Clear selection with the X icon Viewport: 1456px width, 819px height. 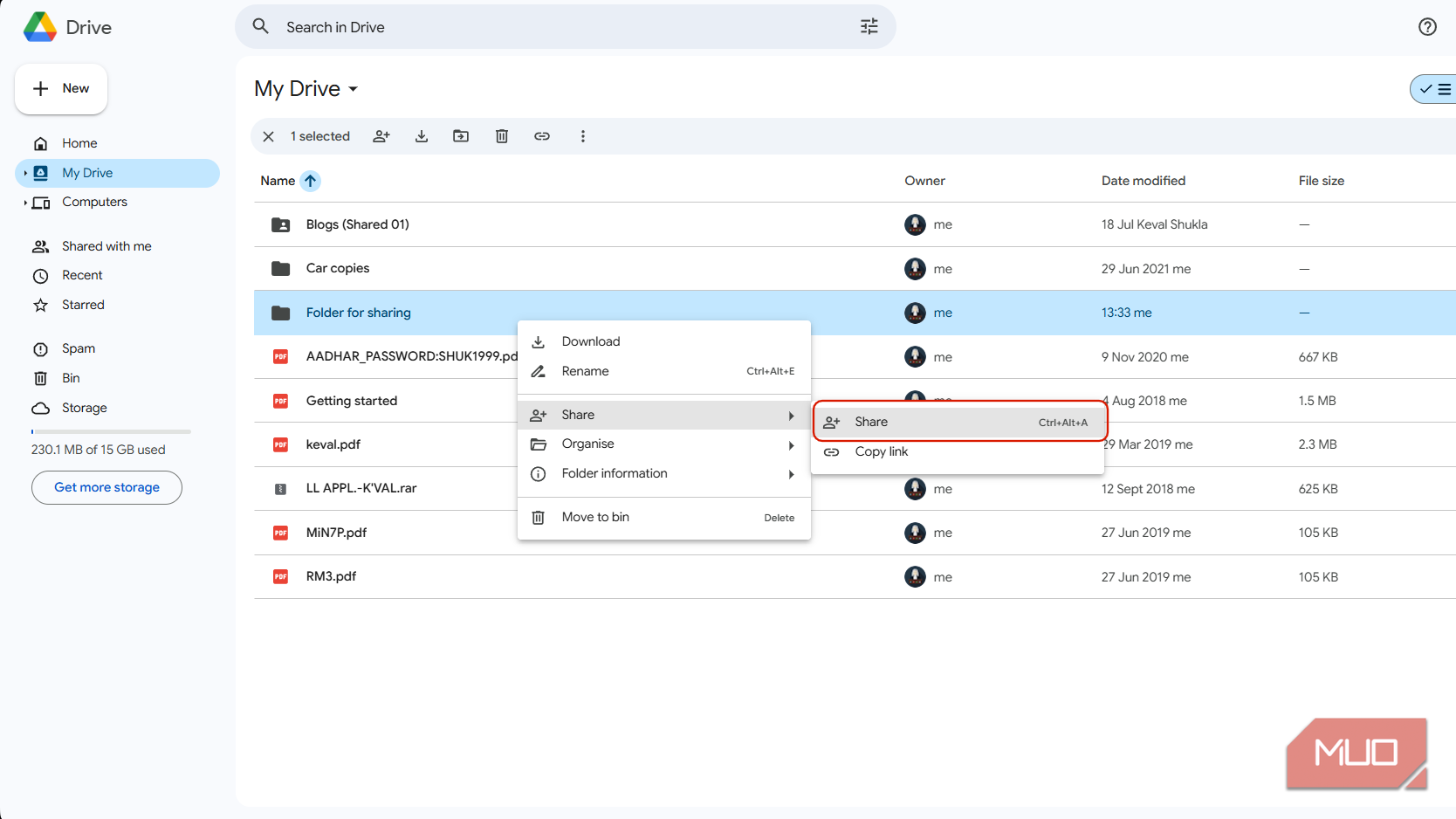tap(269, 136)
